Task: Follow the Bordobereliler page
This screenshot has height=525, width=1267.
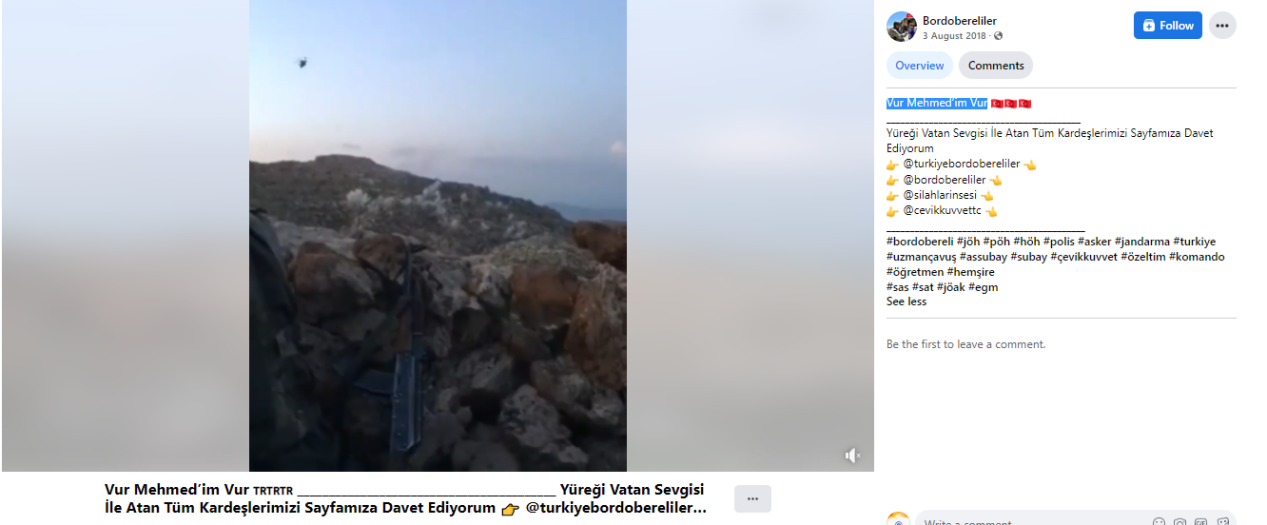Action: pos(1167,26)
